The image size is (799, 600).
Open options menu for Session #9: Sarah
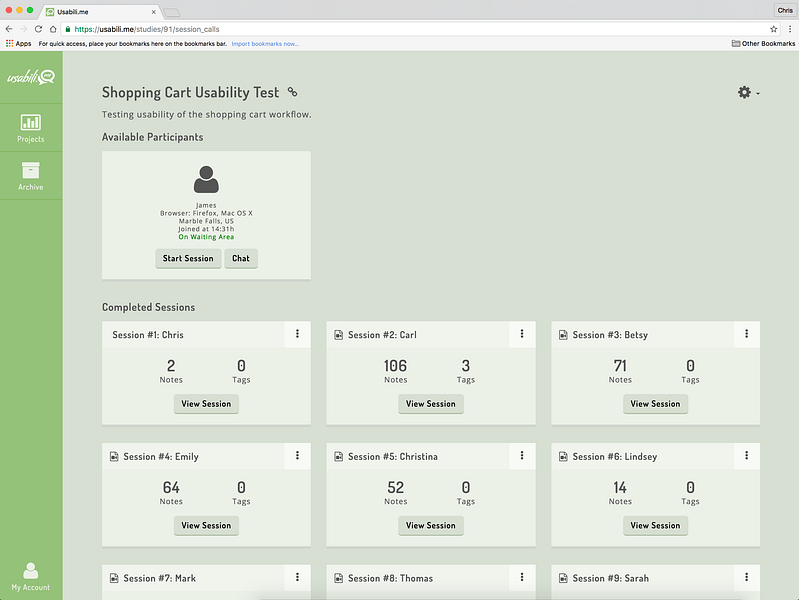pyautogui.click(x=747, y=577)
